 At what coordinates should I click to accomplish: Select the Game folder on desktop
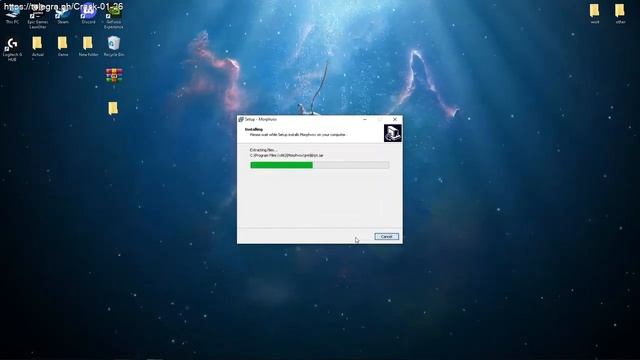tap(63, 46)
